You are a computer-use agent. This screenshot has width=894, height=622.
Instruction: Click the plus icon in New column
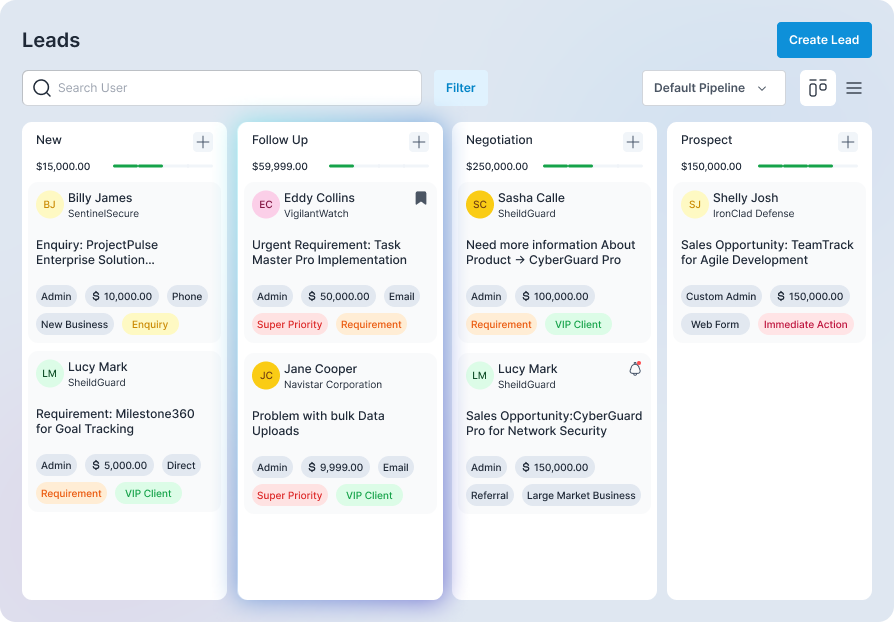[x=203, y=142]
